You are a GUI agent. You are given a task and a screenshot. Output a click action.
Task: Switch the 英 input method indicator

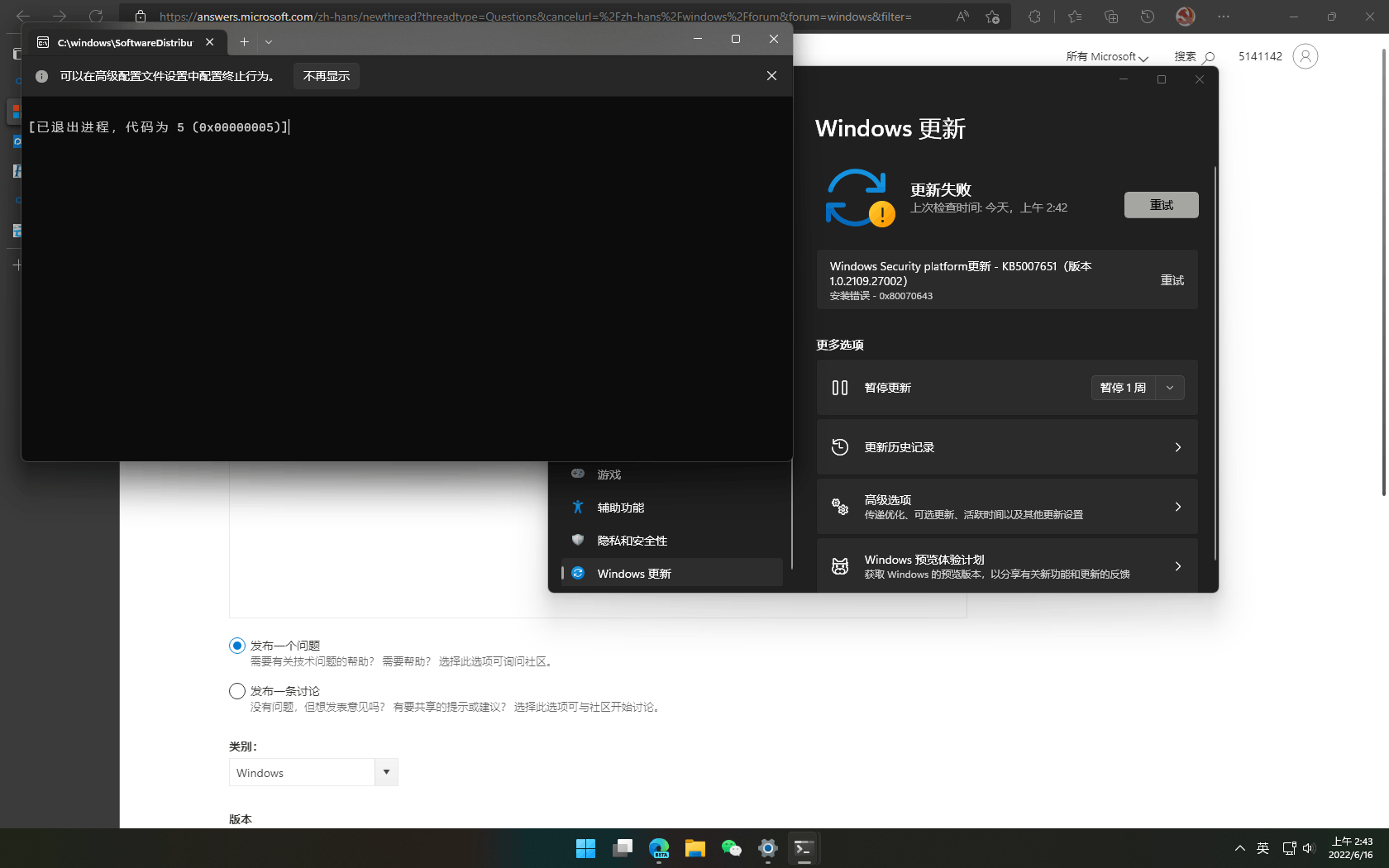coord(1263,848)
